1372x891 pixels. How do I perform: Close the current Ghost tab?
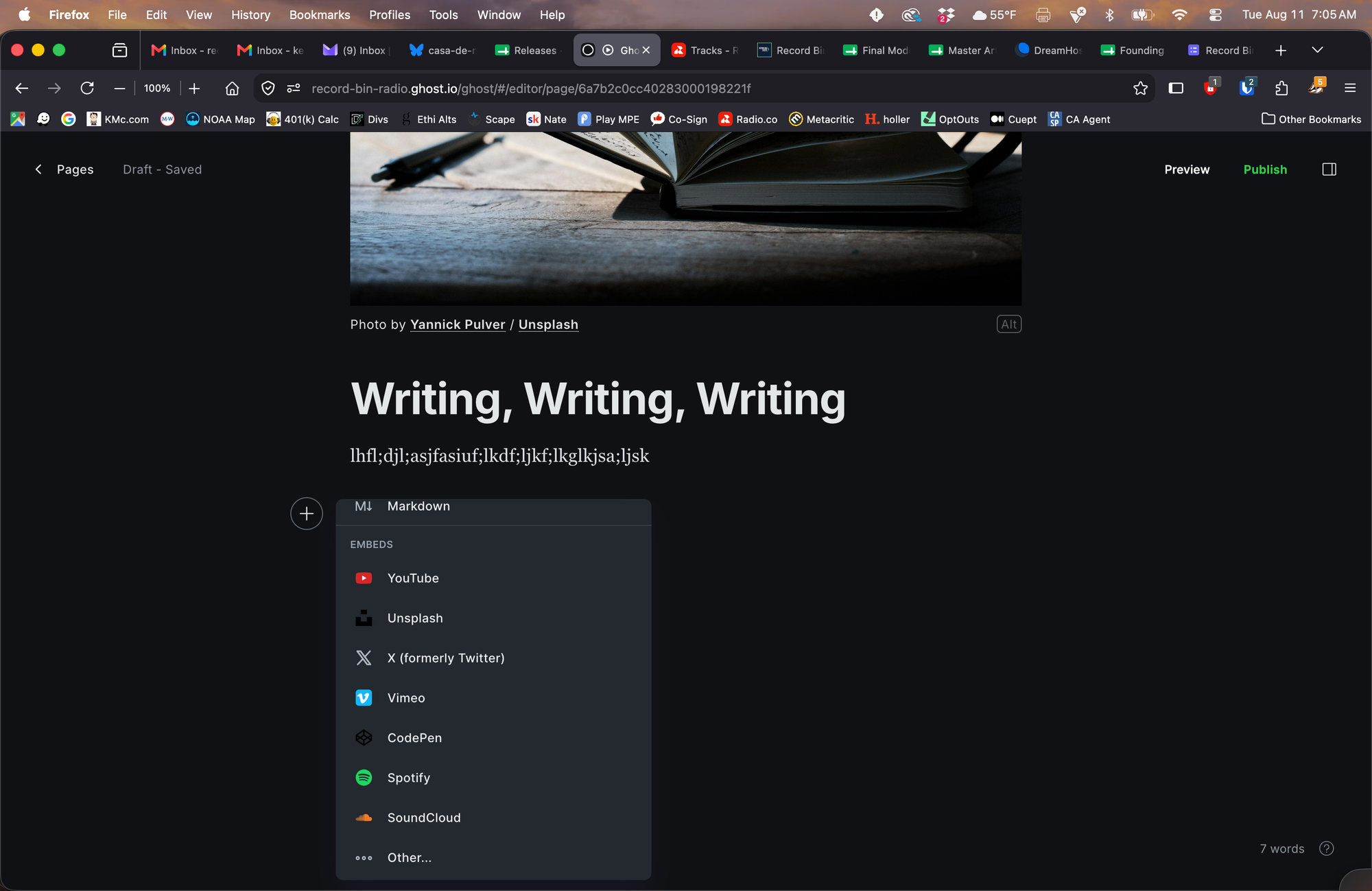(x=646, y=50)
